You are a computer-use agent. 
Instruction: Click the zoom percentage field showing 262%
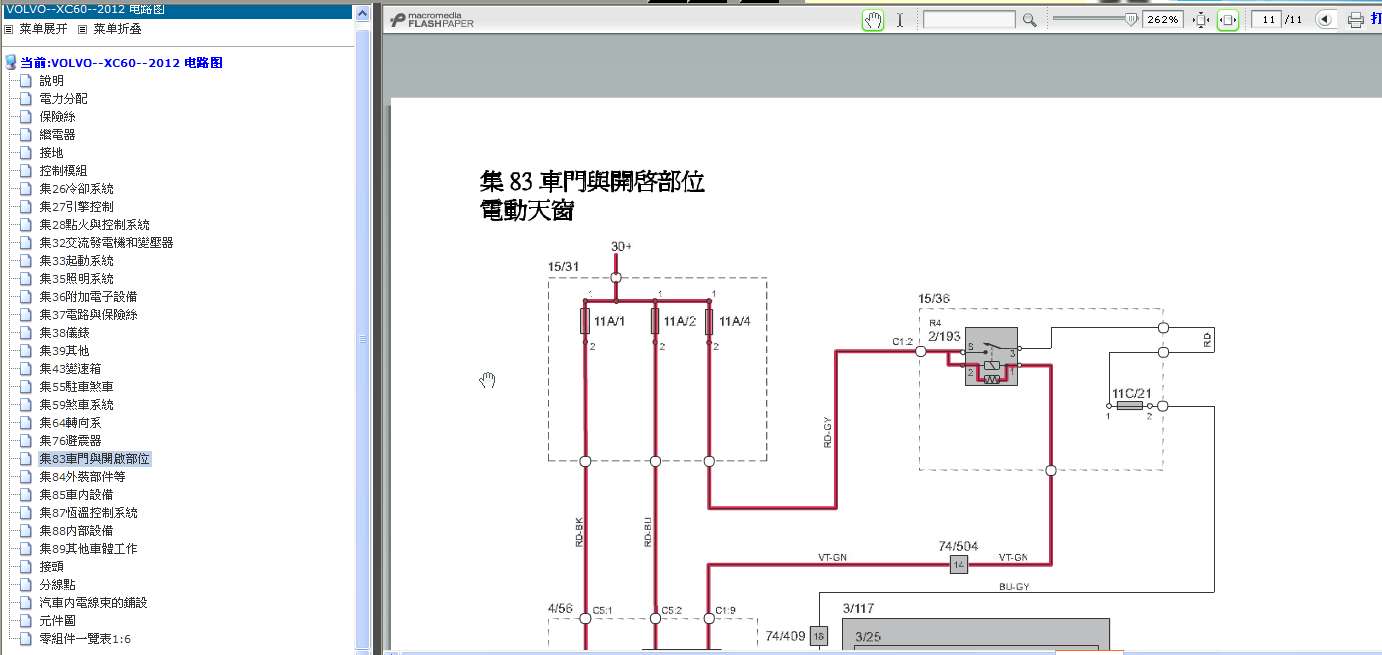click(1166, 20)
